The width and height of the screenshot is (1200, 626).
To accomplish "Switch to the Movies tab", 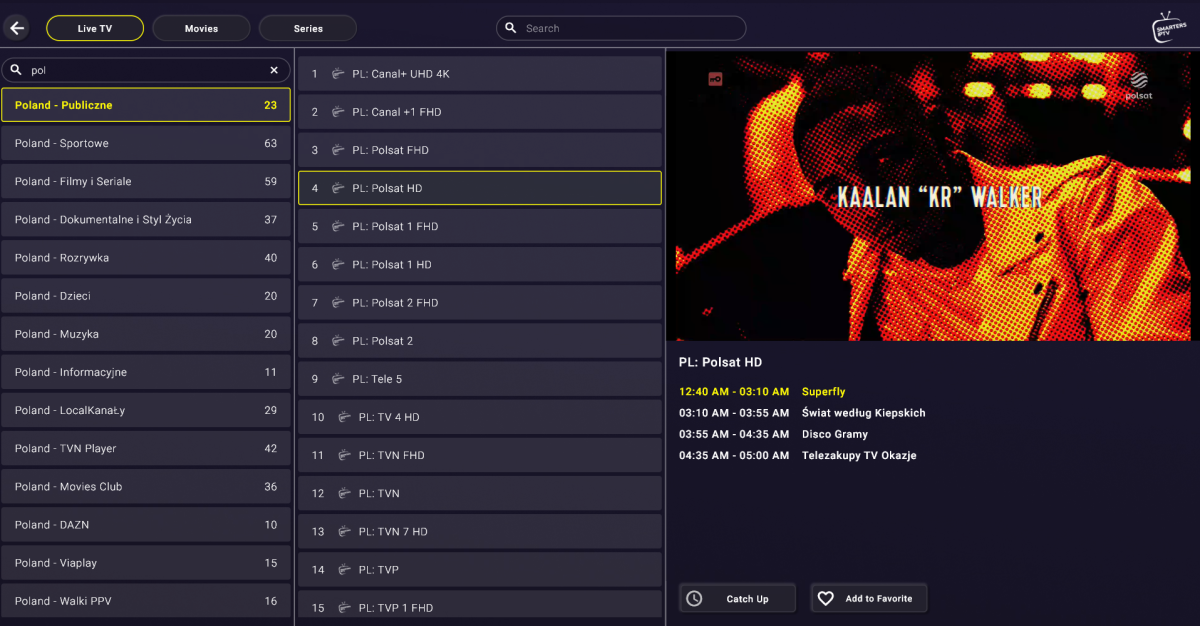I will click(201, 28).
